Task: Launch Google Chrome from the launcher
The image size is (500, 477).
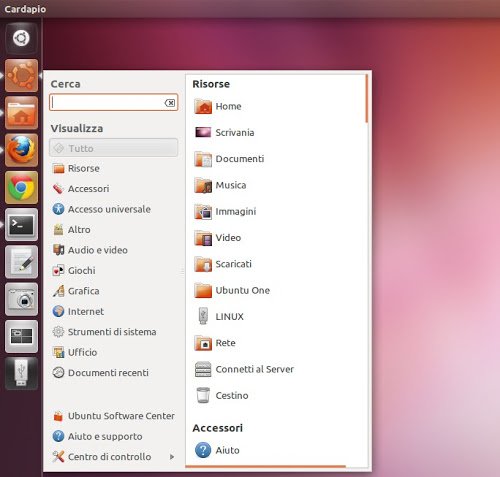Action: click(21, 187)
